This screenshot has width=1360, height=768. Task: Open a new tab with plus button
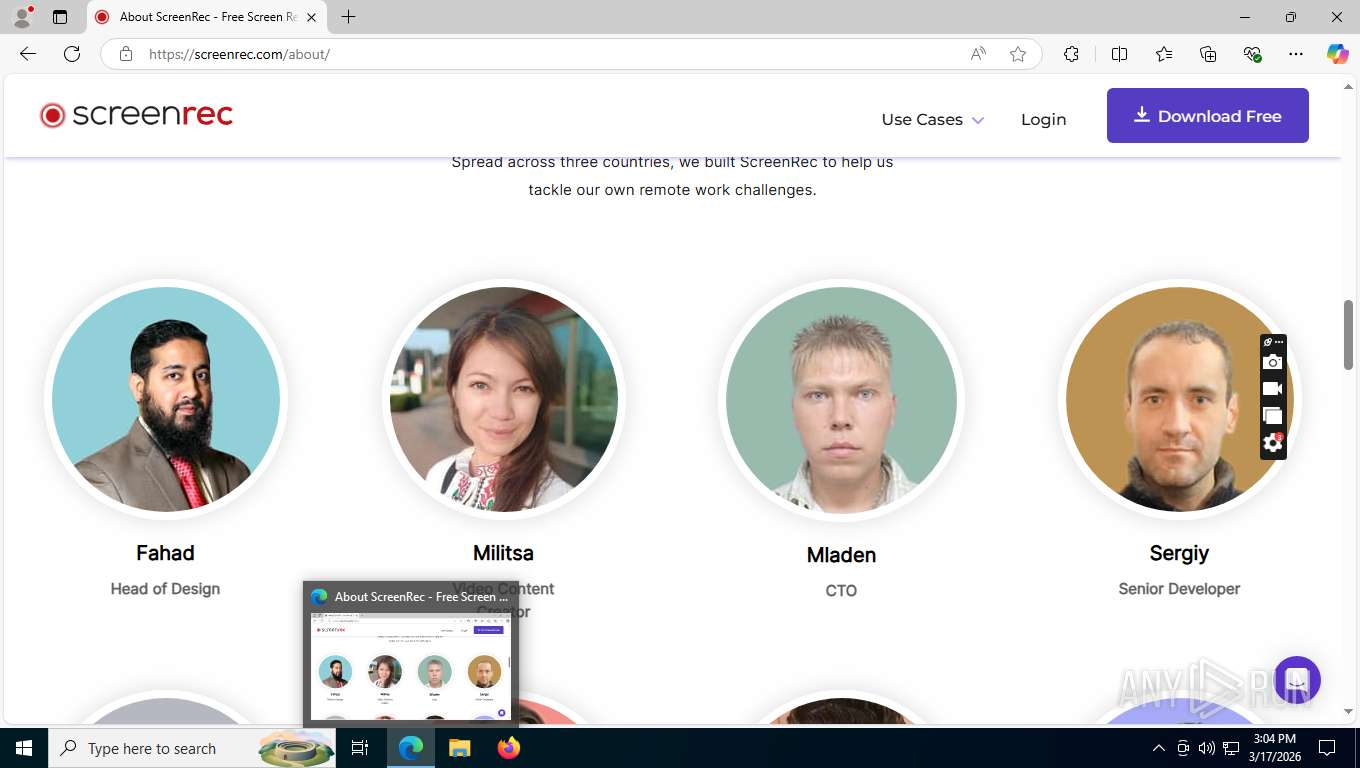[x=348, y=17]
